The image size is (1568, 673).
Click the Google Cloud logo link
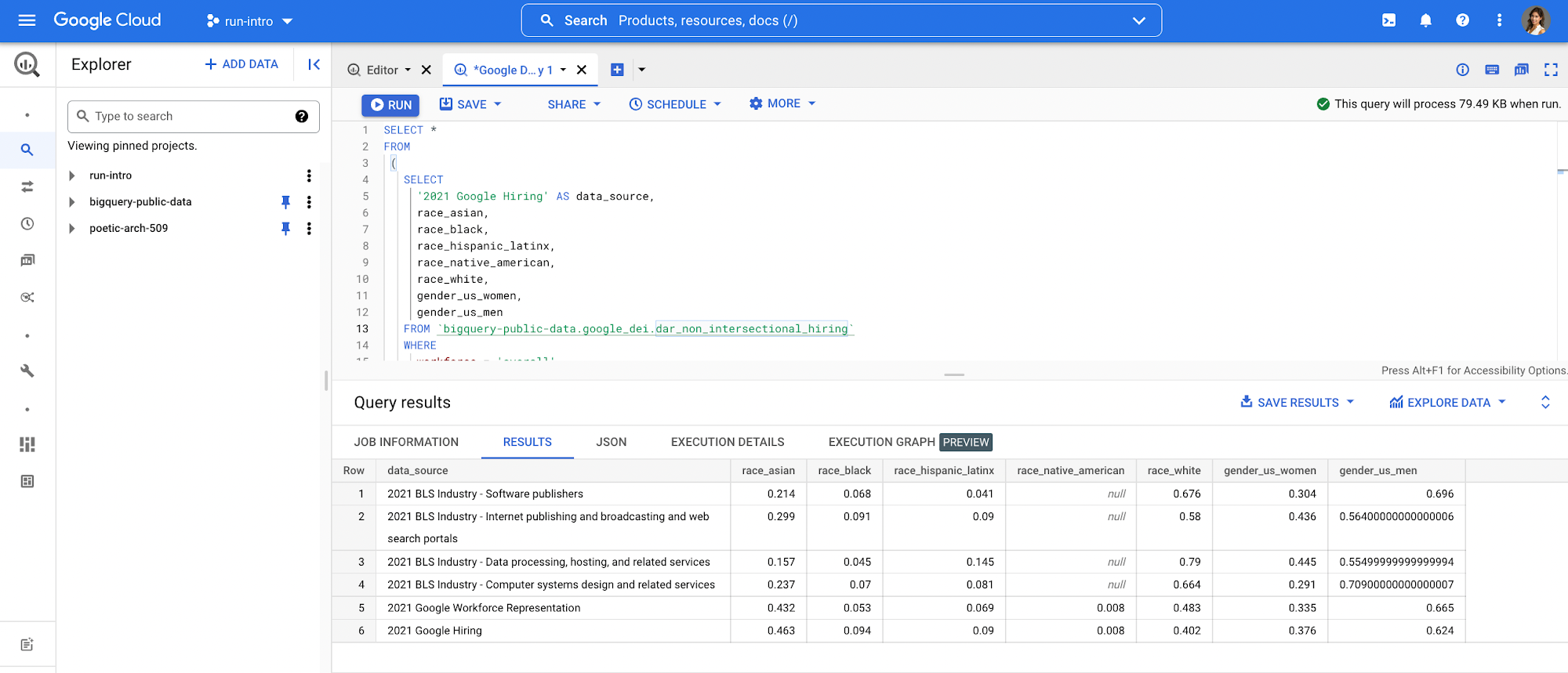point(107,20)
